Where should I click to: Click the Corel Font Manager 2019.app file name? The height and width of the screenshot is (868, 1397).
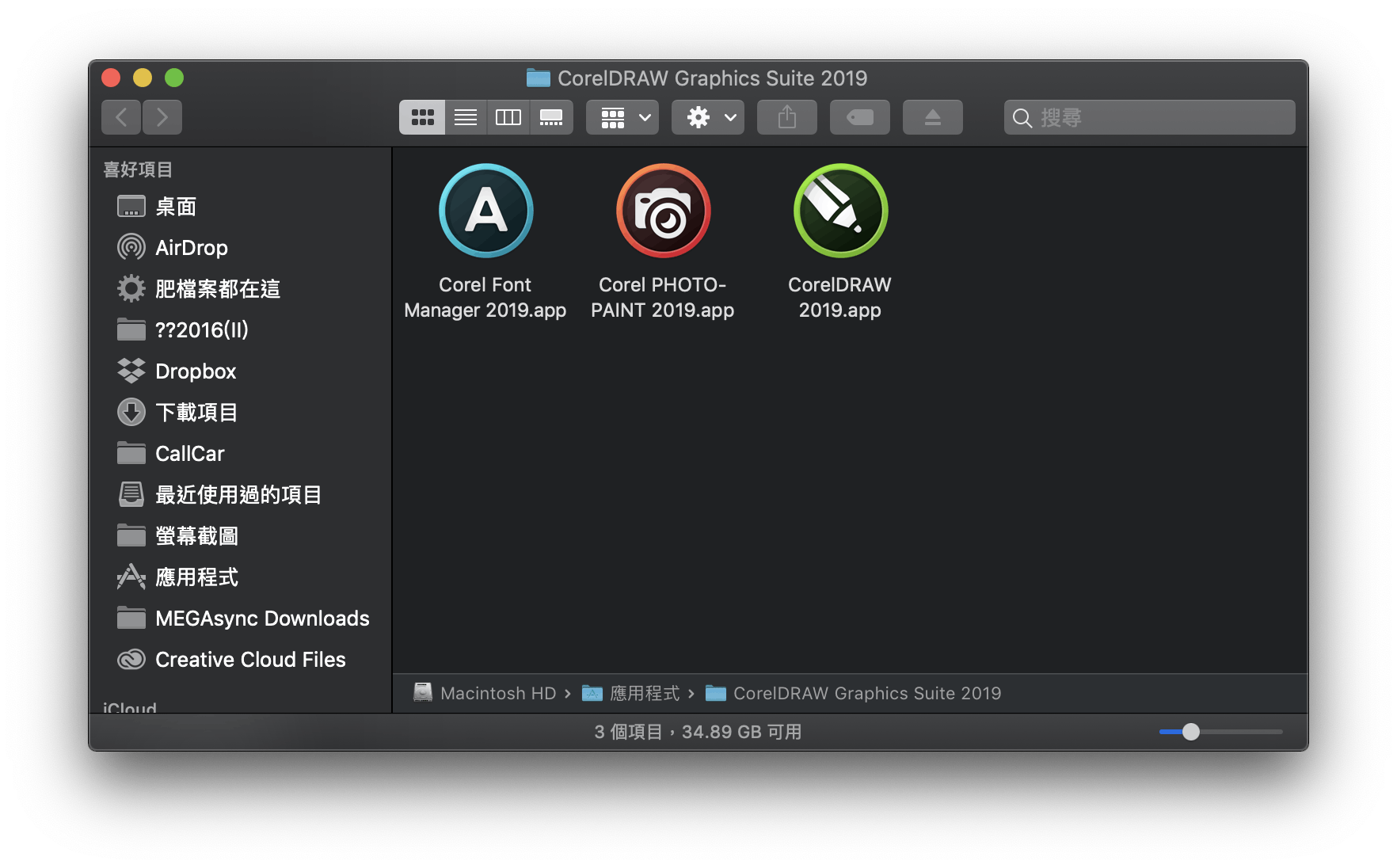485,297
